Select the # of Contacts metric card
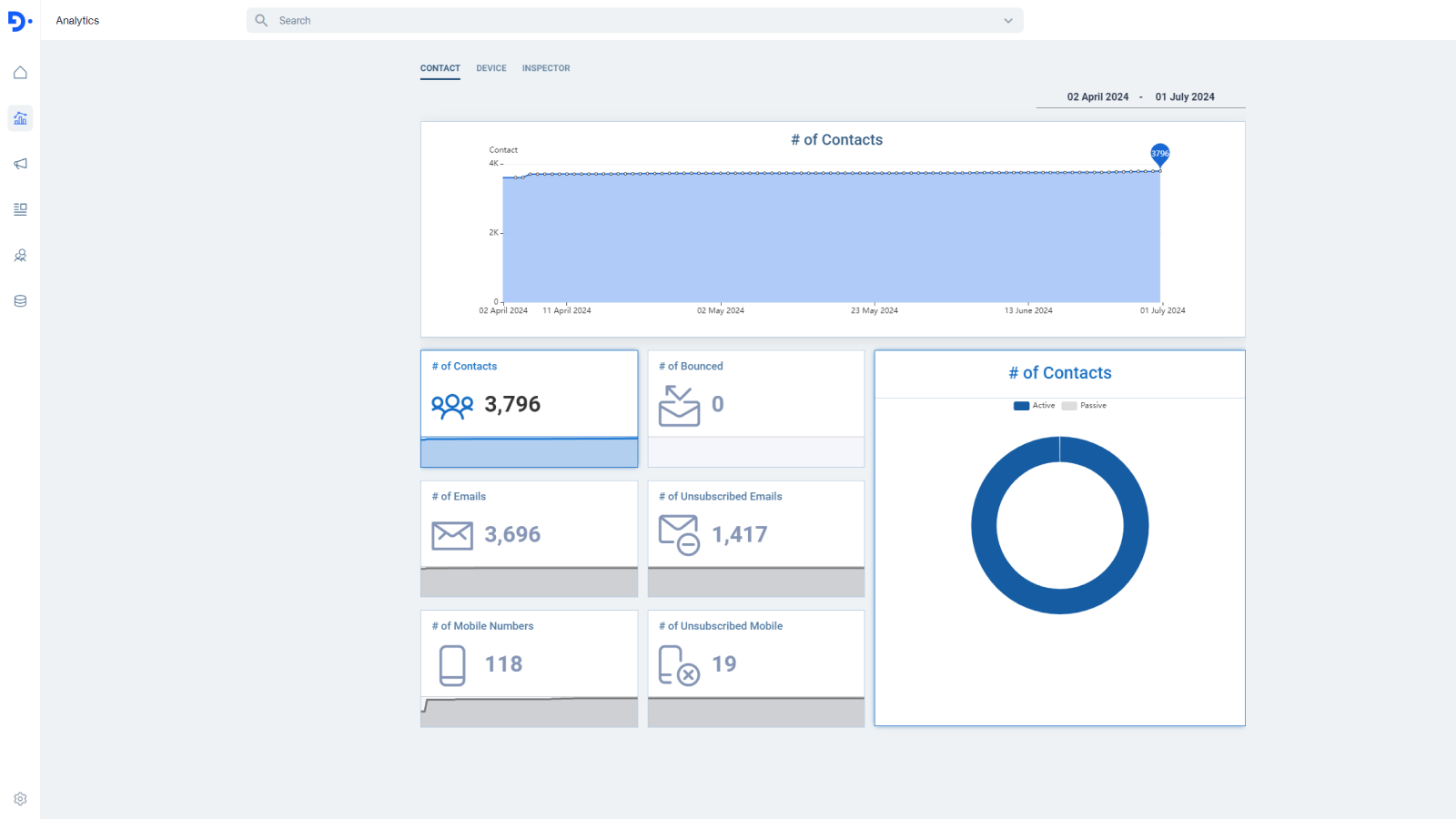This screenshot has height=819, width=1456. pos(529,407)
